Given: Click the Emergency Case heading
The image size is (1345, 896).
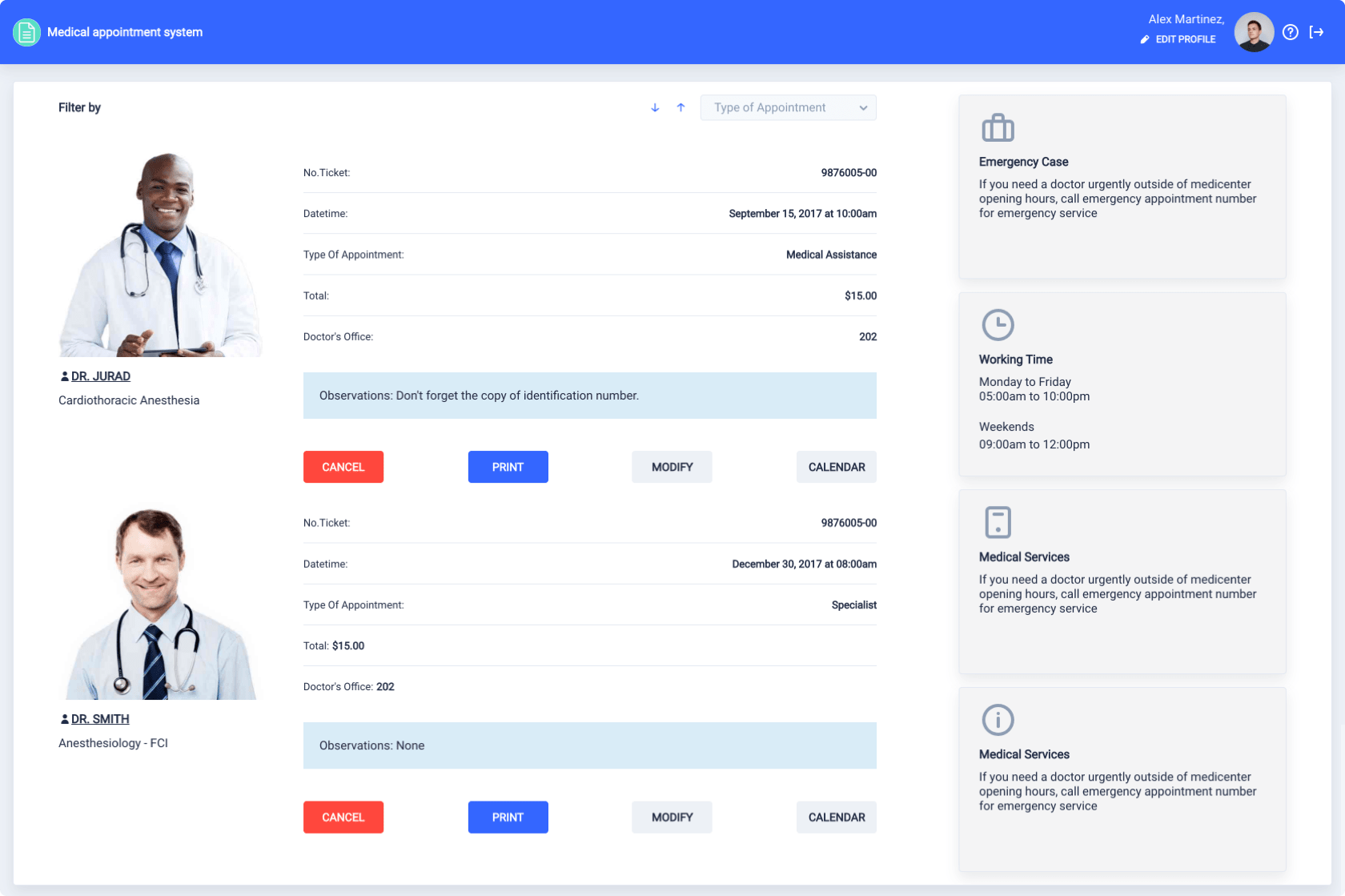Looking at the screenshot, I should pyautogui.click(x=1023, y=162).
